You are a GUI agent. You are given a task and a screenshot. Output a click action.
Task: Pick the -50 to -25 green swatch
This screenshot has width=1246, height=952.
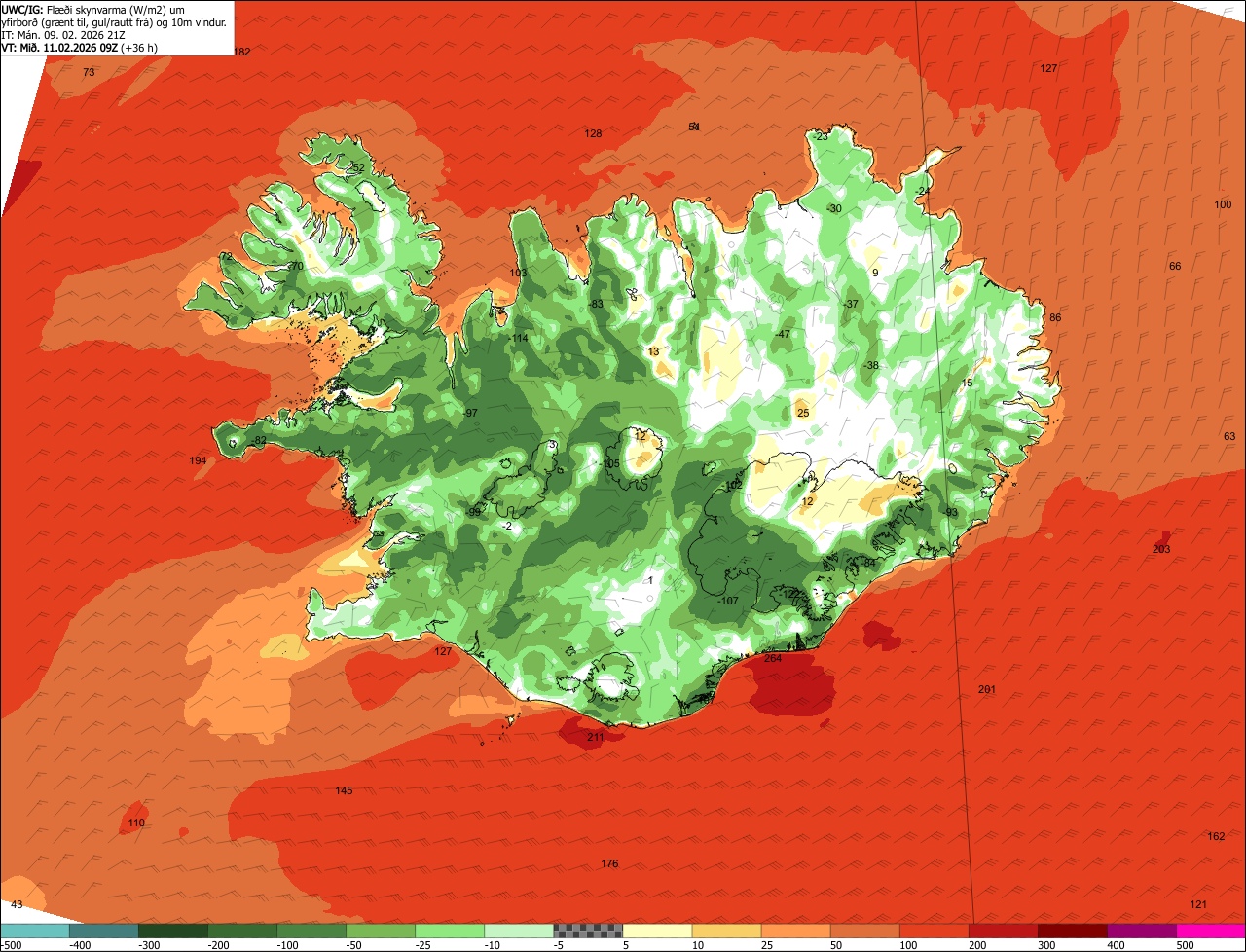(381, 931)
